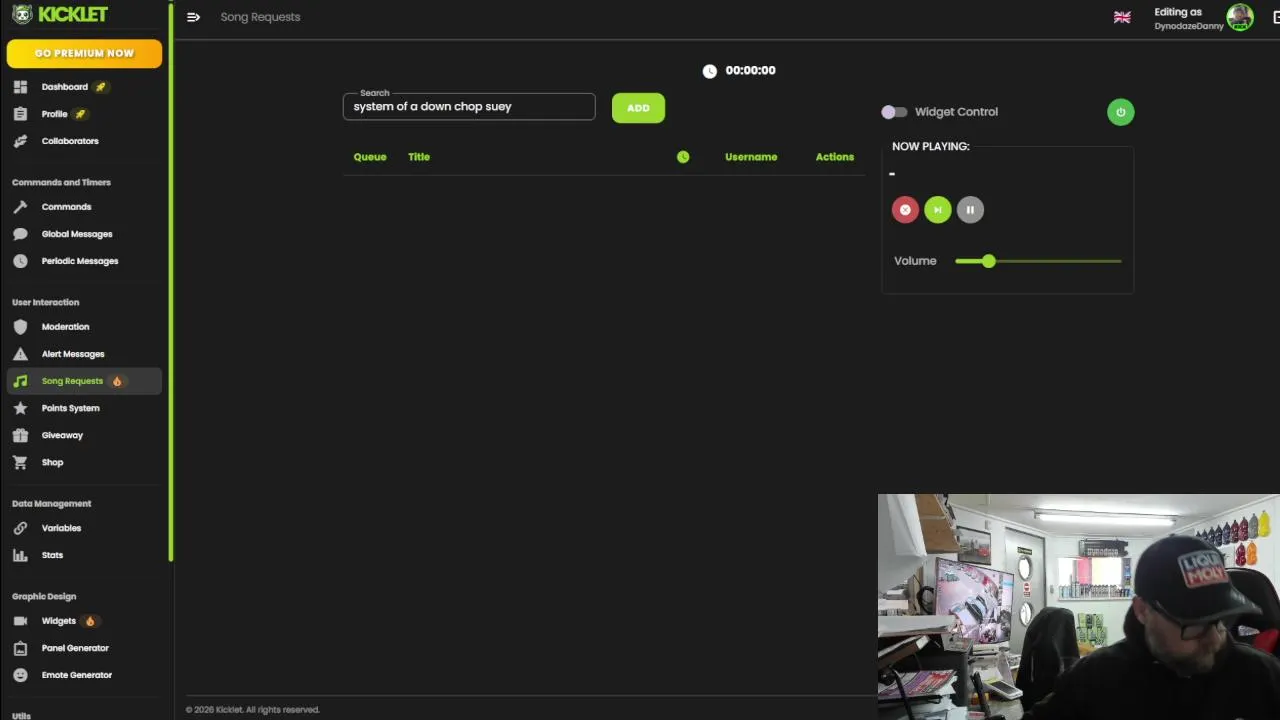Click the webcam overlay thumbnail
This screenshot has width=1280, height=720.
pos(1079,607)
